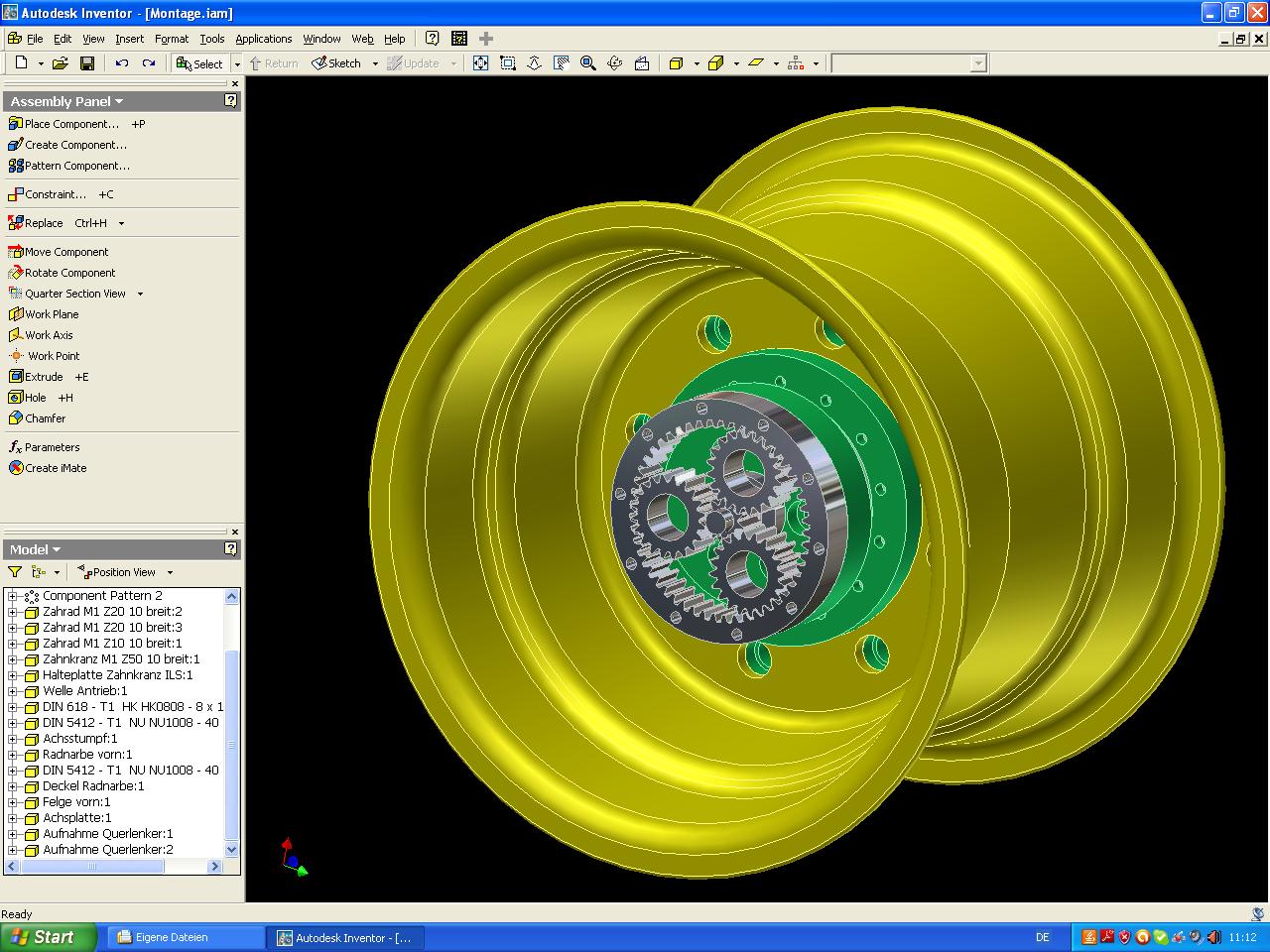1270x952 pixels.
Task: Click the volume speaker tray icon
Action: tap(1213, 937)
